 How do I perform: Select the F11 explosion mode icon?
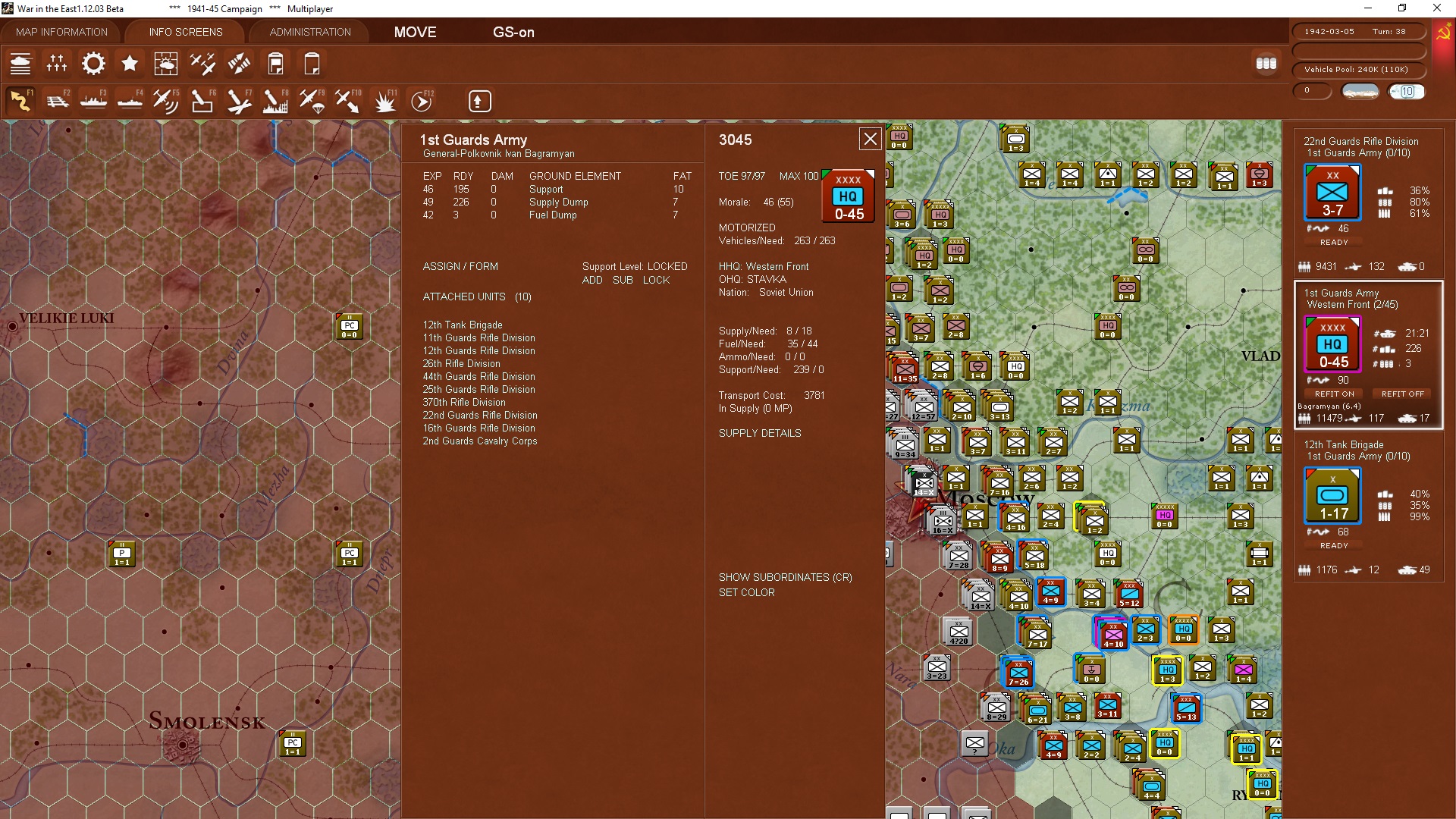(x=384, y=101)
